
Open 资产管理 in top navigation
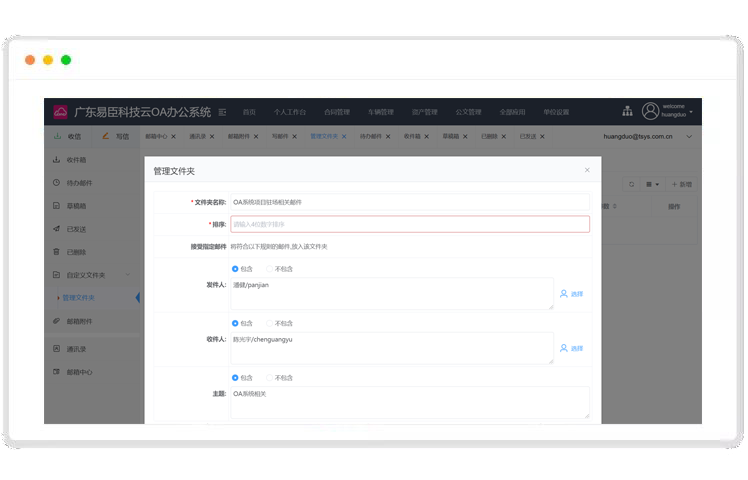tap(425, 112)
